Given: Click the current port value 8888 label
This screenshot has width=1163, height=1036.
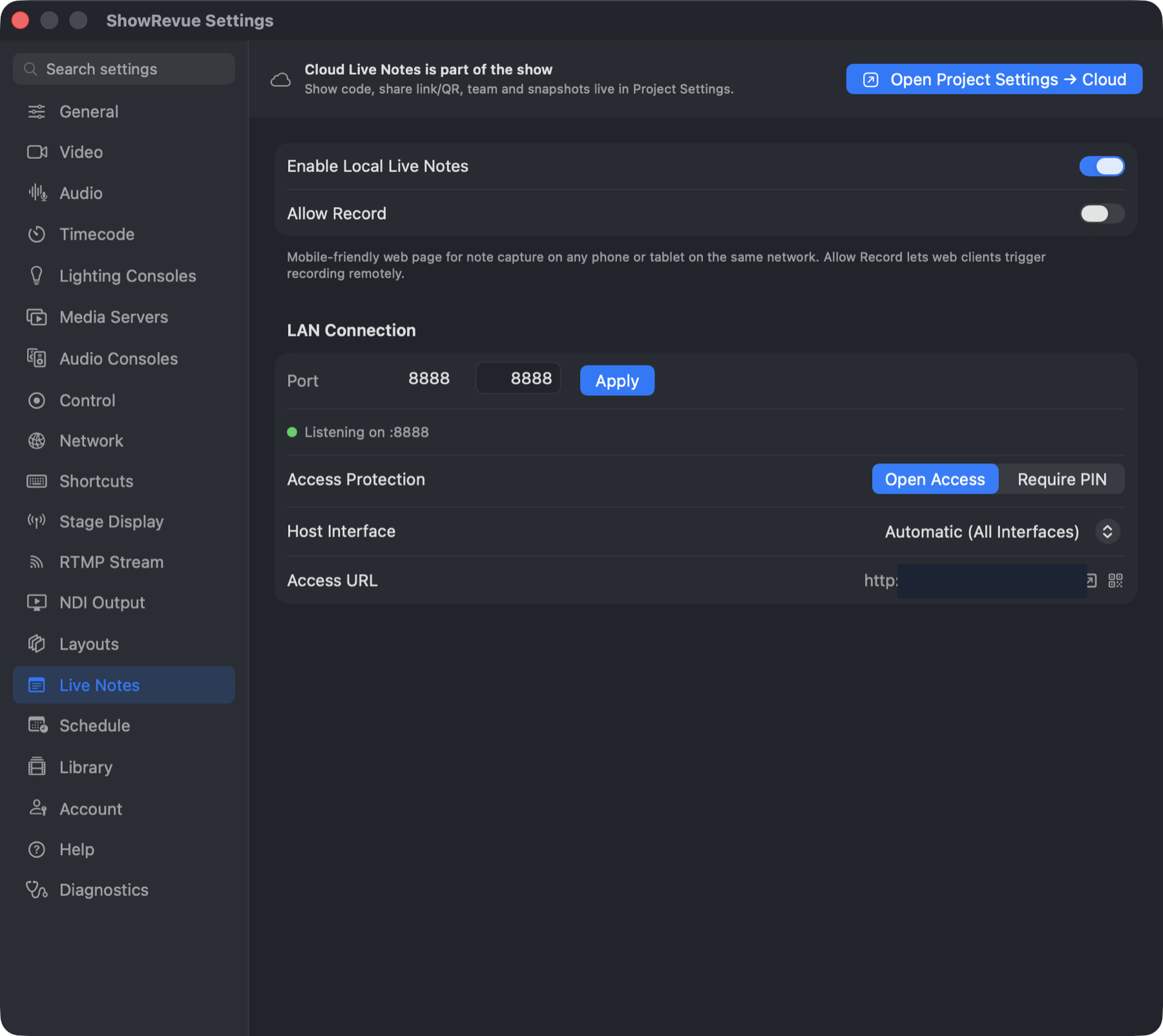Looking at the screenshot, I should pyautogui.click(x=428, y=378).
